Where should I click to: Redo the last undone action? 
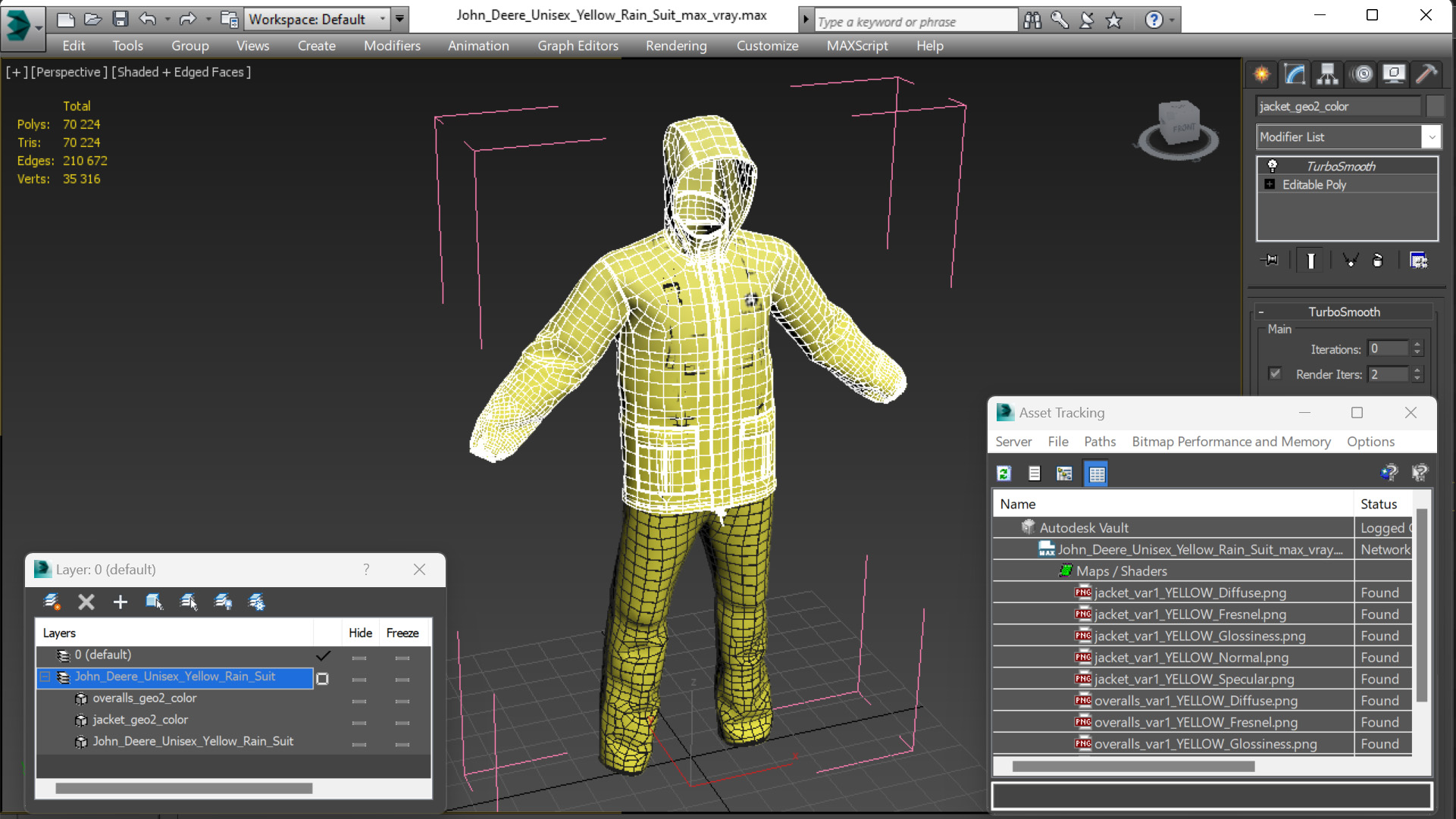point(187,19)
